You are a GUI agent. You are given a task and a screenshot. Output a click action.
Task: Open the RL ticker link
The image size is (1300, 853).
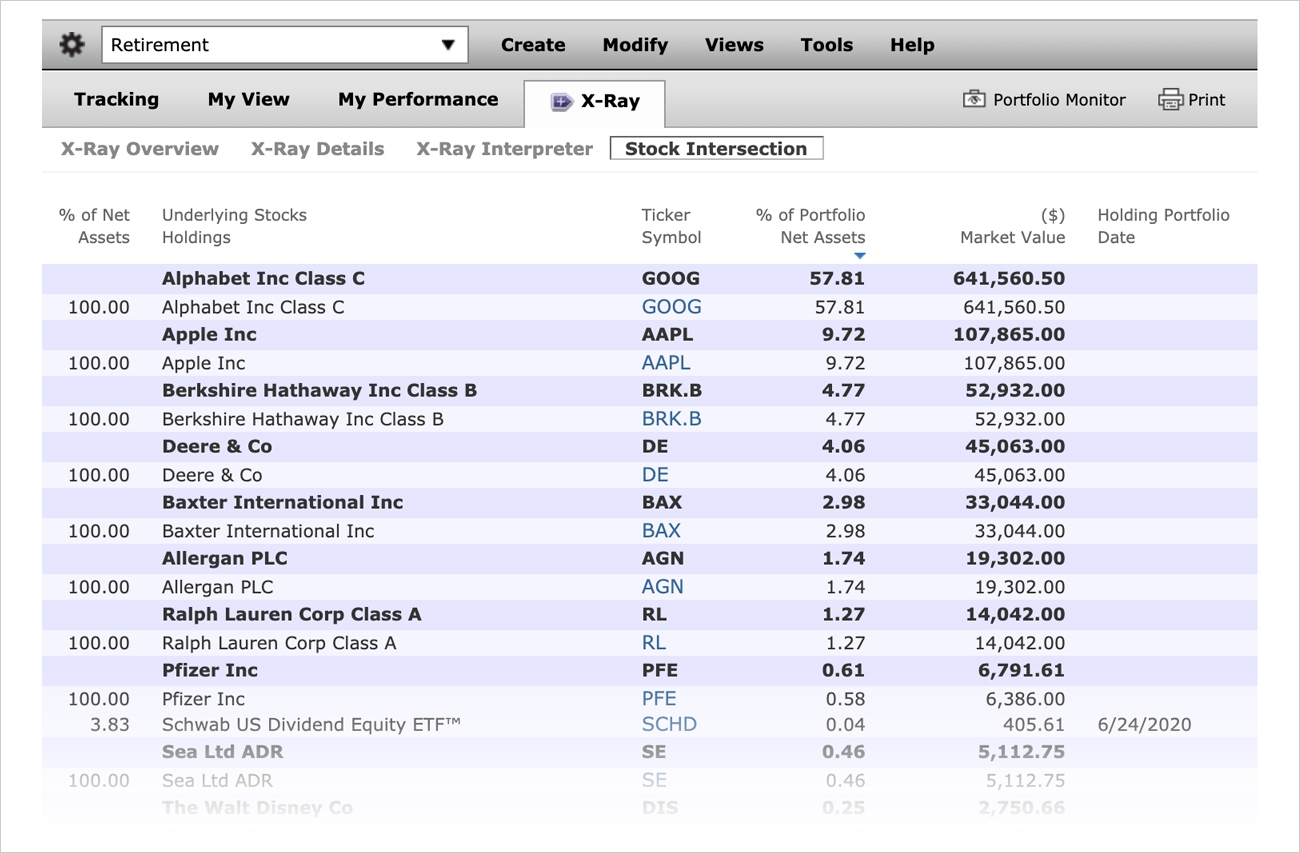[654, 643]
